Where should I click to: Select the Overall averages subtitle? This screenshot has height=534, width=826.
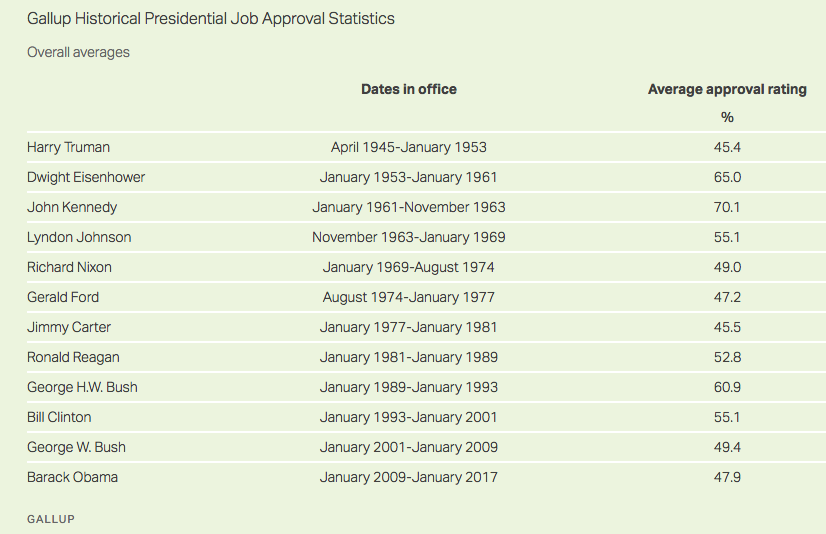pyautogui.click(x=78, y=52)
